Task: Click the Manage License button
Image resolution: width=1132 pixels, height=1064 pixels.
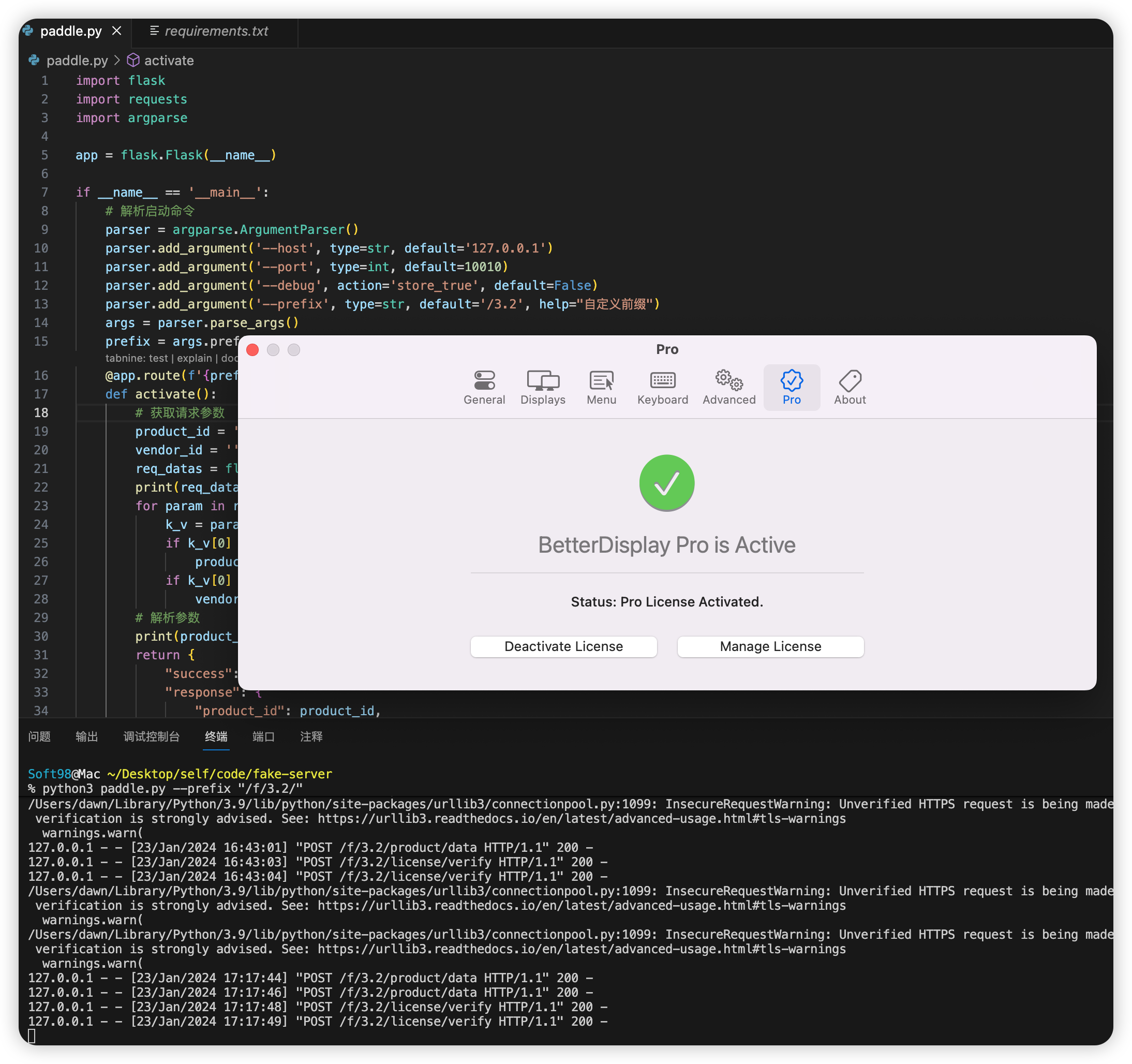Action: [x=770, y=646]
